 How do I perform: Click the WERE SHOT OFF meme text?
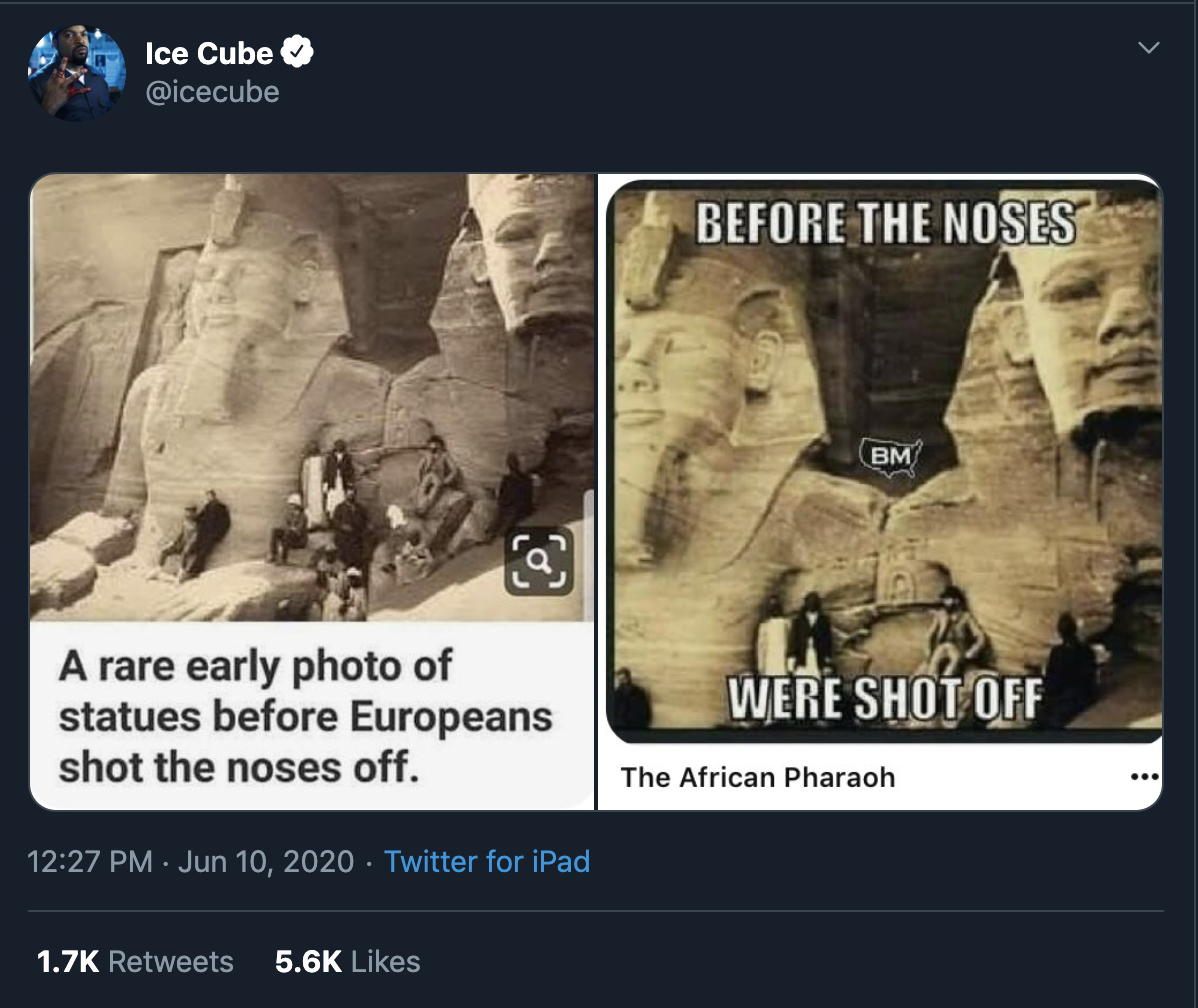(884, 697)
